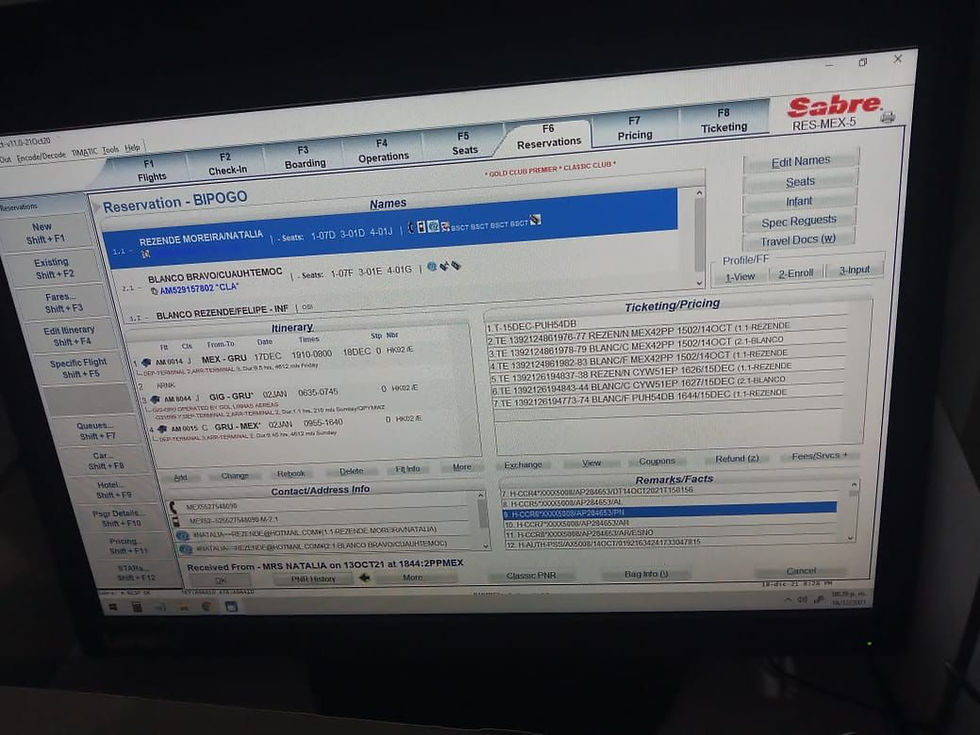This screenshot has height=735, width=980.
Task: Click Profile/FF 1-View button
Action: (x=740, y=276)
